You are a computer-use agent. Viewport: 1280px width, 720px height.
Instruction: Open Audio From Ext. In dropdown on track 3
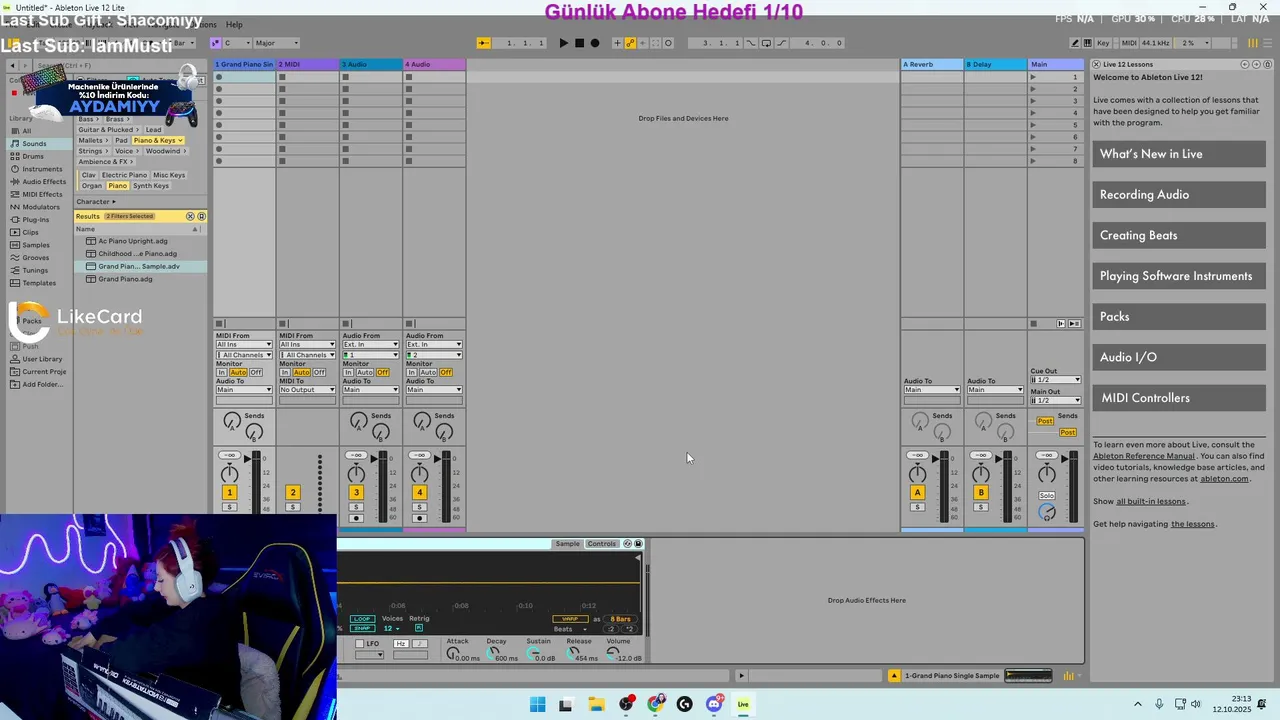click(371, 344)
